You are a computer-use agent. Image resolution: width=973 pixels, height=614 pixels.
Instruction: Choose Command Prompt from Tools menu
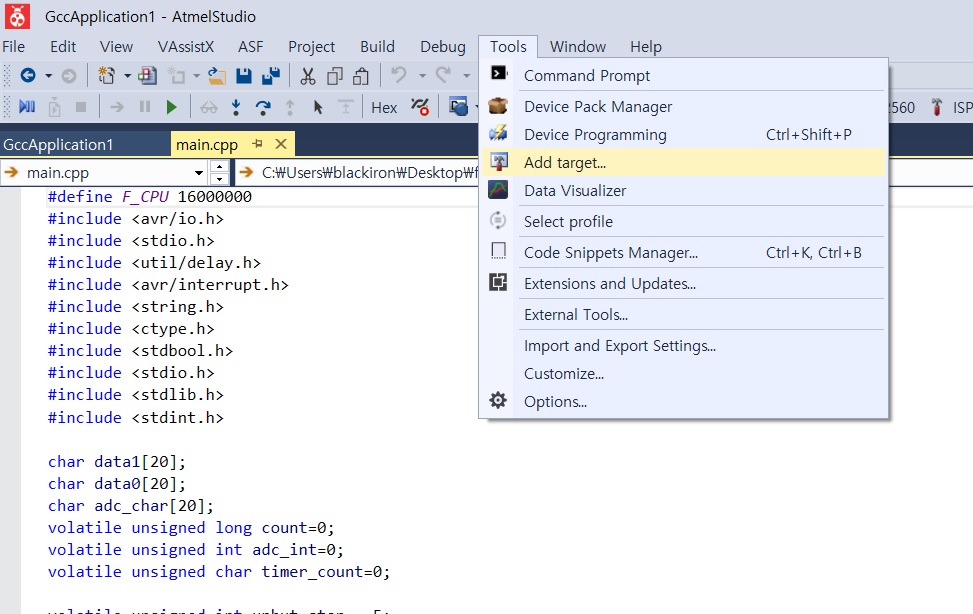(683, 75)
